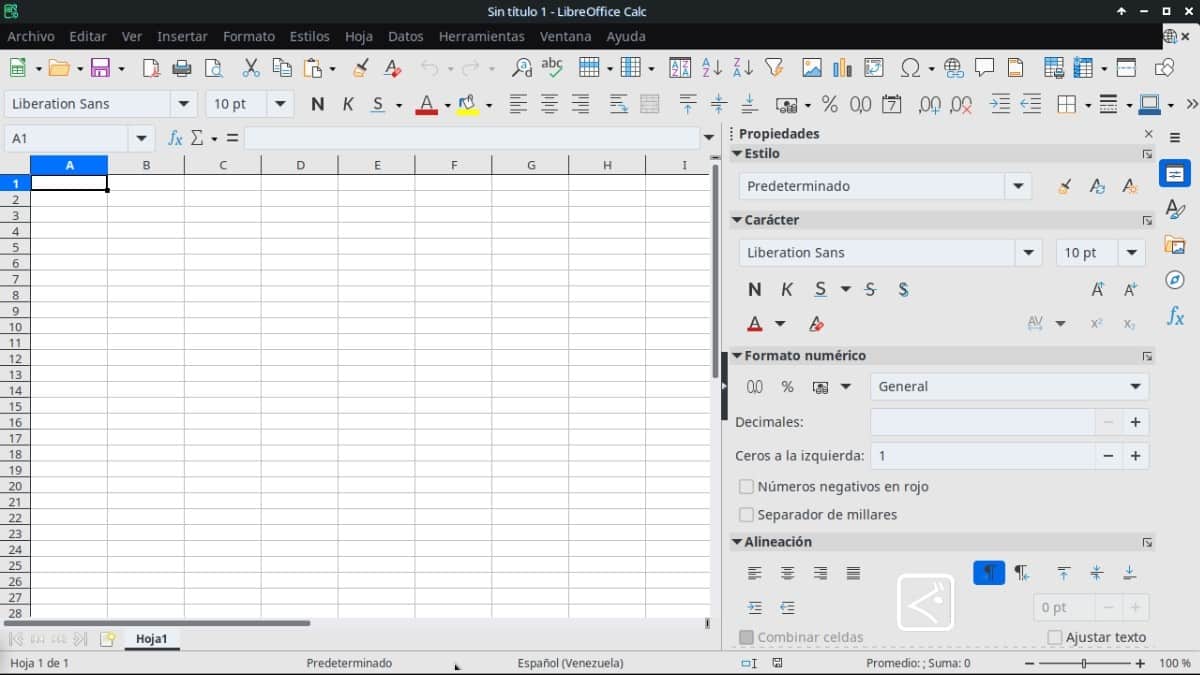1200x675 pixels.
Task: Open the Predeterminado style dropdown
Action: 1018,185
